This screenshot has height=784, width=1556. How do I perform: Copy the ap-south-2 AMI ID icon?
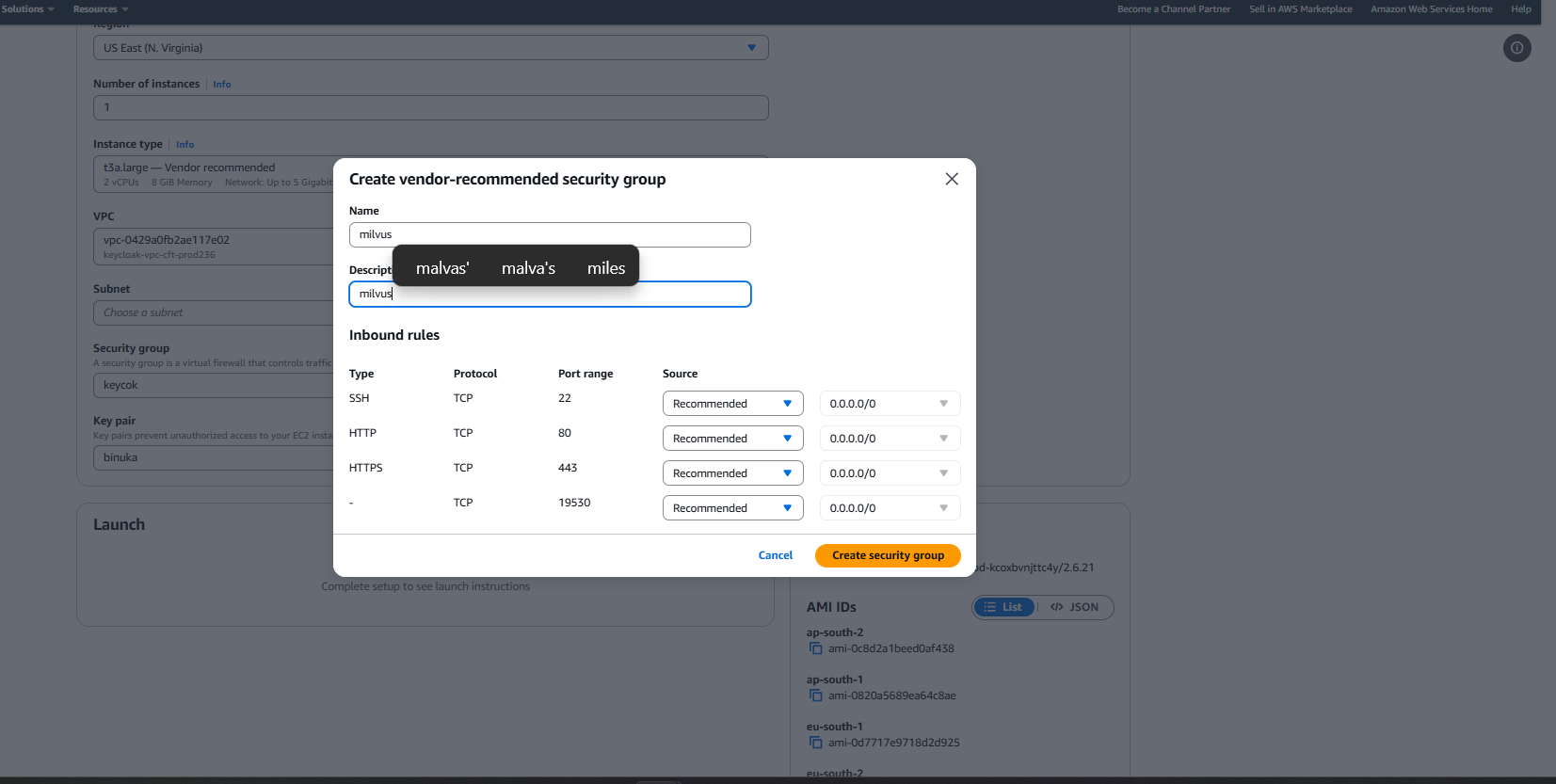click(815, 648)
